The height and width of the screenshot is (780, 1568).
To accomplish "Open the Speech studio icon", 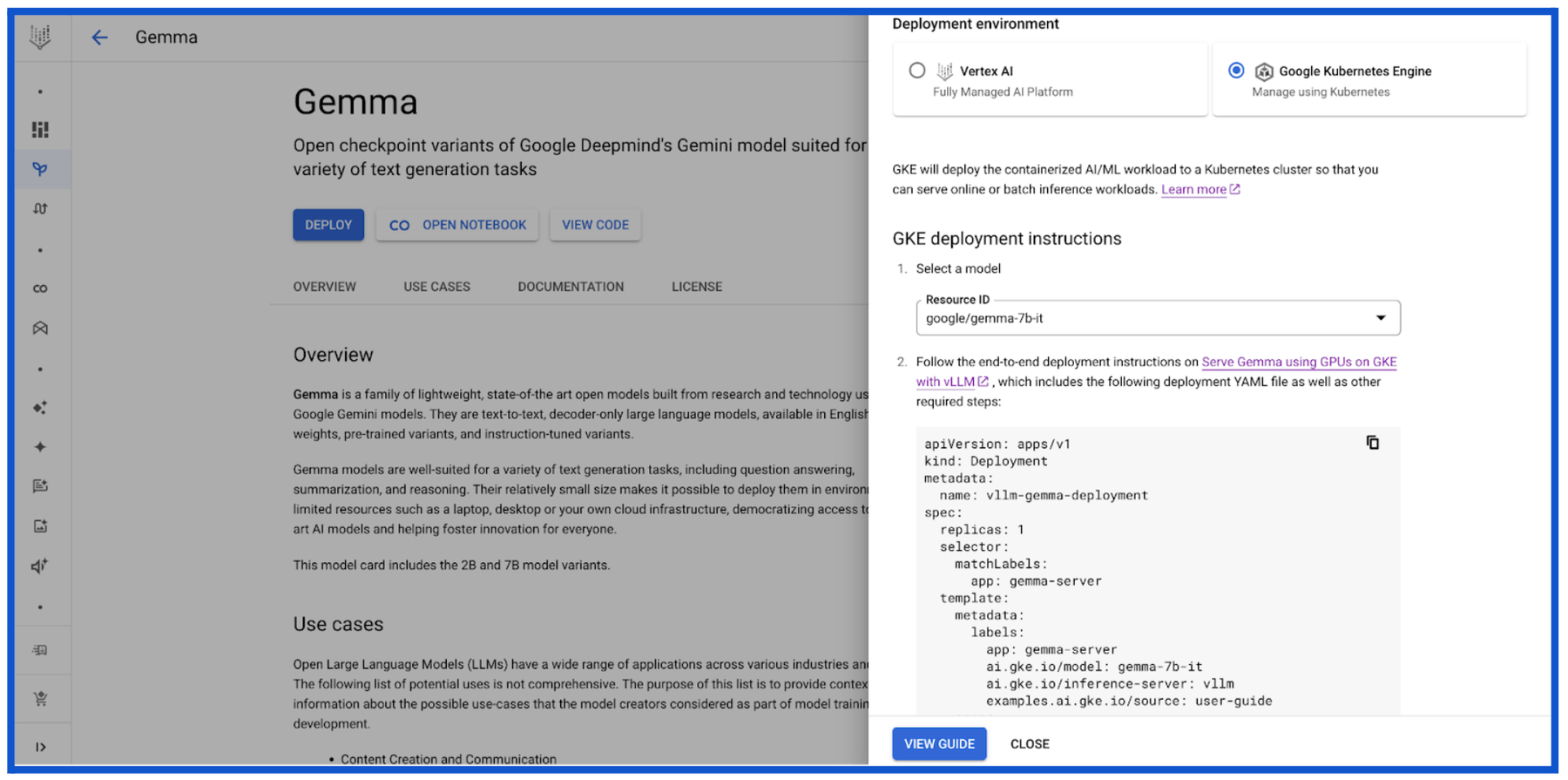I will (x=40, y=565).
